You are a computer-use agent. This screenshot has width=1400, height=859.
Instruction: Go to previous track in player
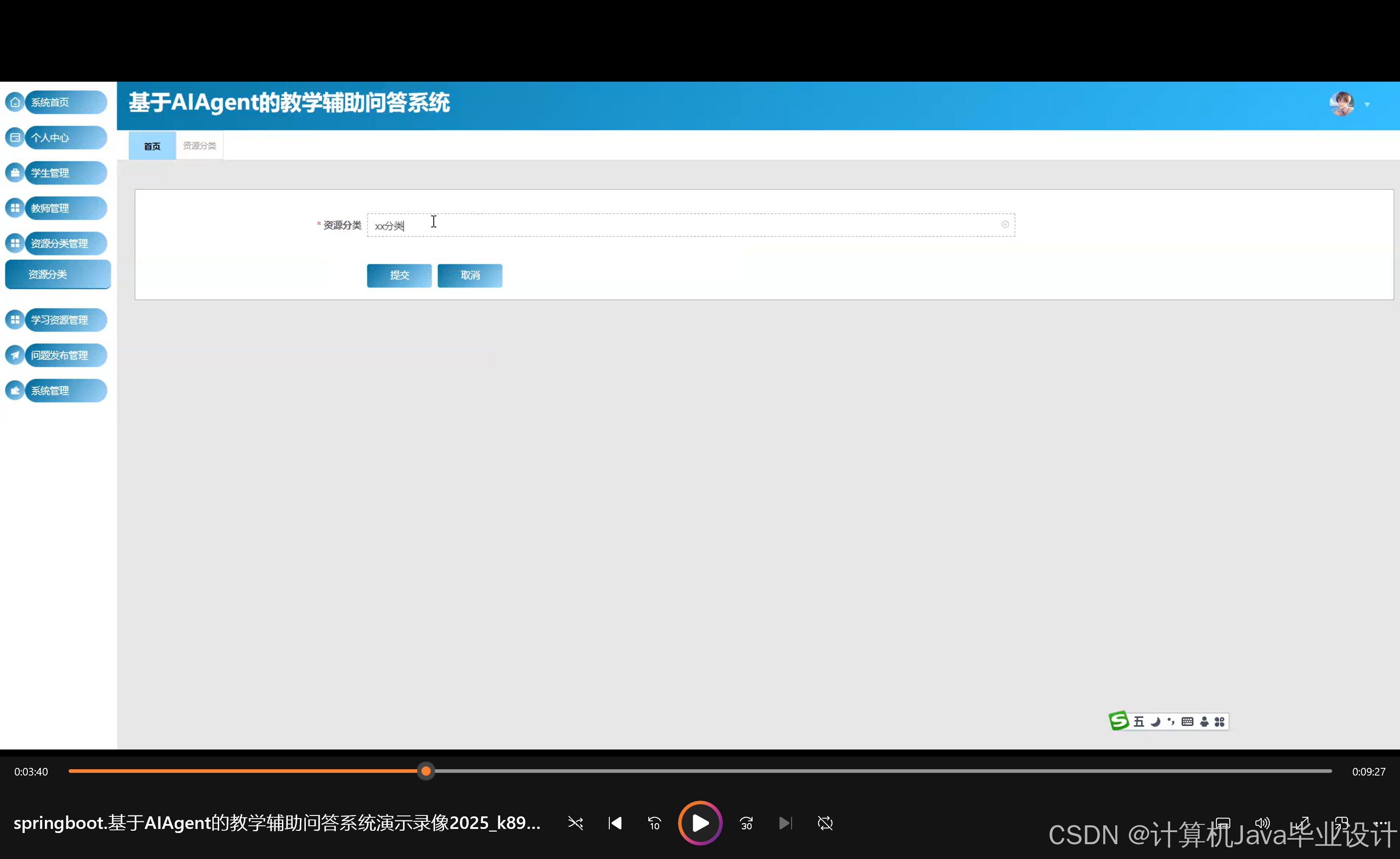615,823
